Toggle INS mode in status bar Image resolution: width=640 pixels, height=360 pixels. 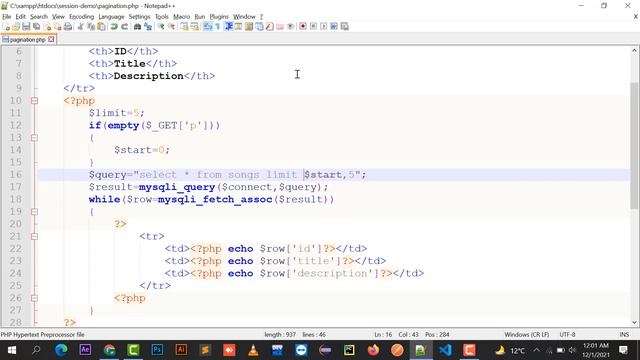tap(624, 335)
